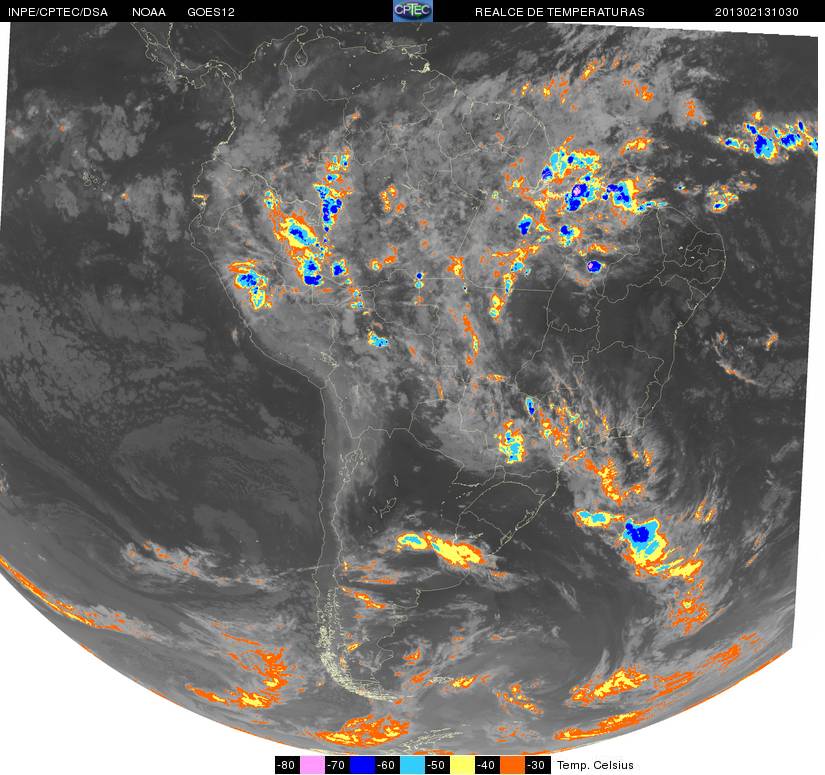This screenshot has width=825, height=775.
Task: Click the timestamp 201302131030
Action: 757,12
